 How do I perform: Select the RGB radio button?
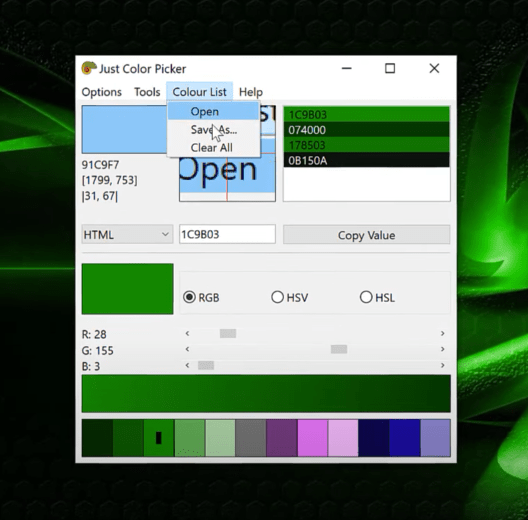pos(189,297)
